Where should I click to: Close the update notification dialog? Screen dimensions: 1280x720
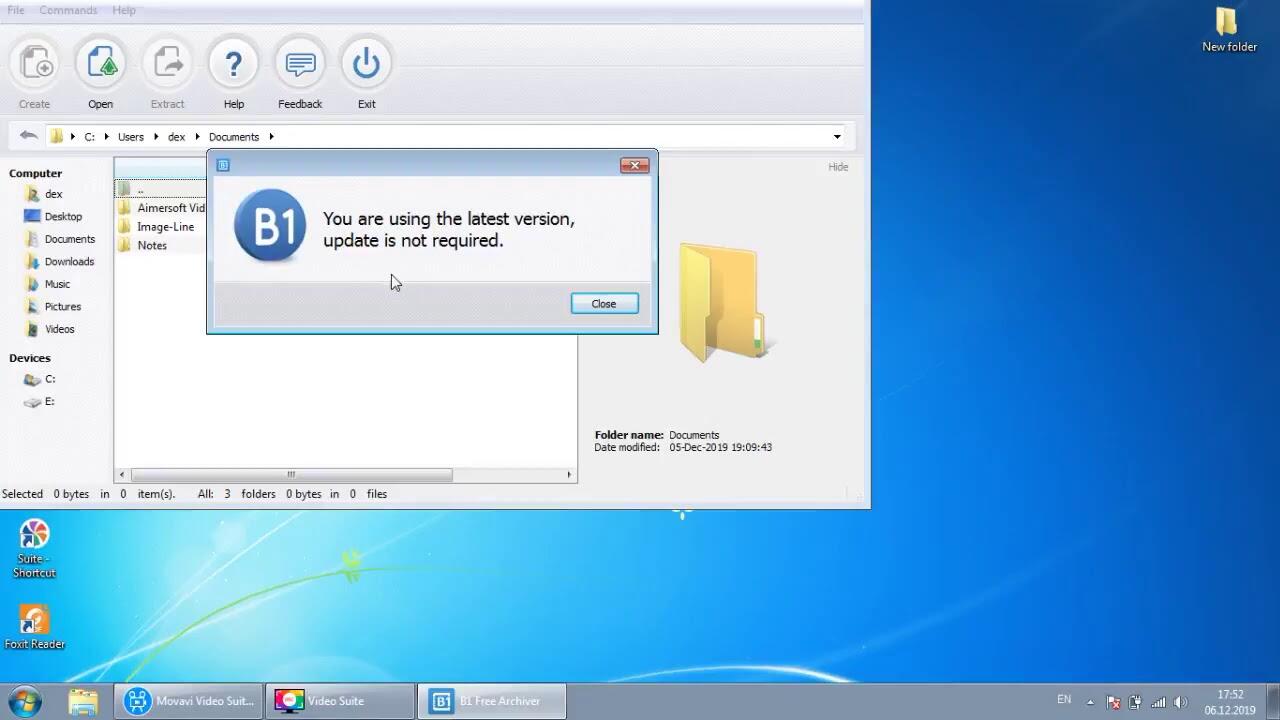tap(604, 304)
